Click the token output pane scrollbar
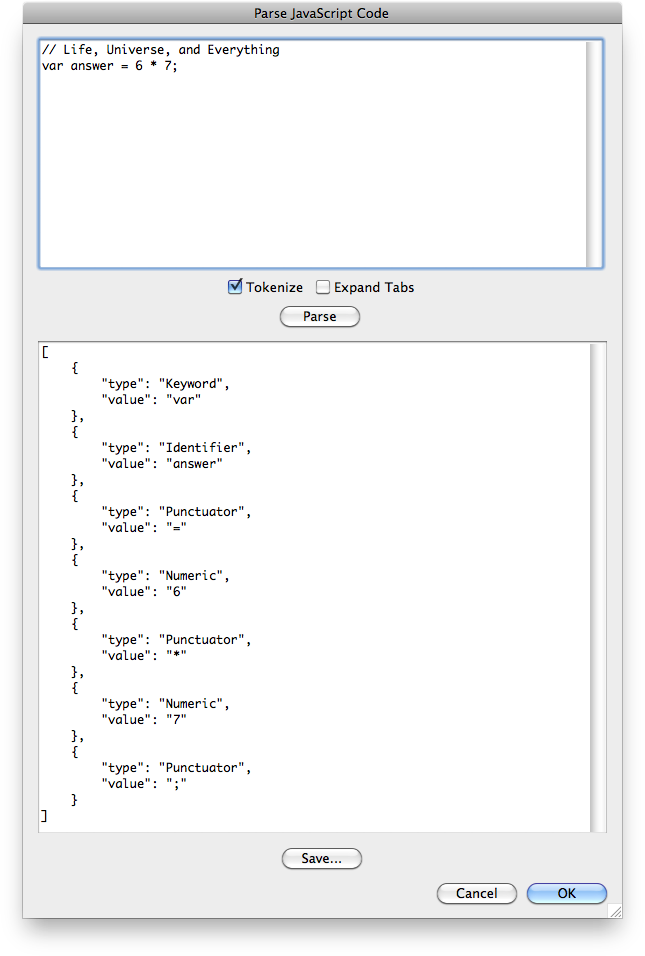The width and height of the screenshot is (645, 956). pyautogui.click(x=597, y=587)
